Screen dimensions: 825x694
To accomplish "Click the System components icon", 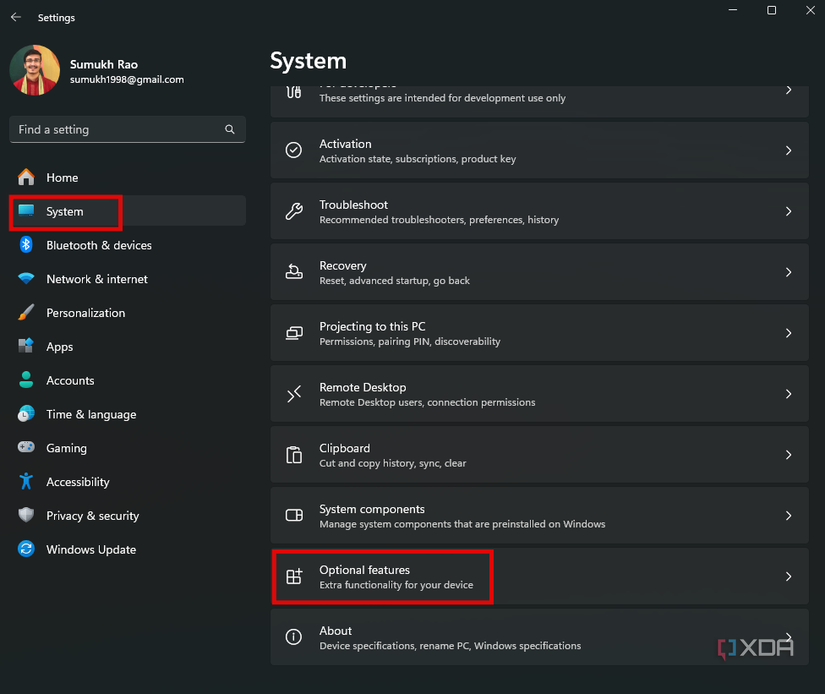I will tap(294, 515).
